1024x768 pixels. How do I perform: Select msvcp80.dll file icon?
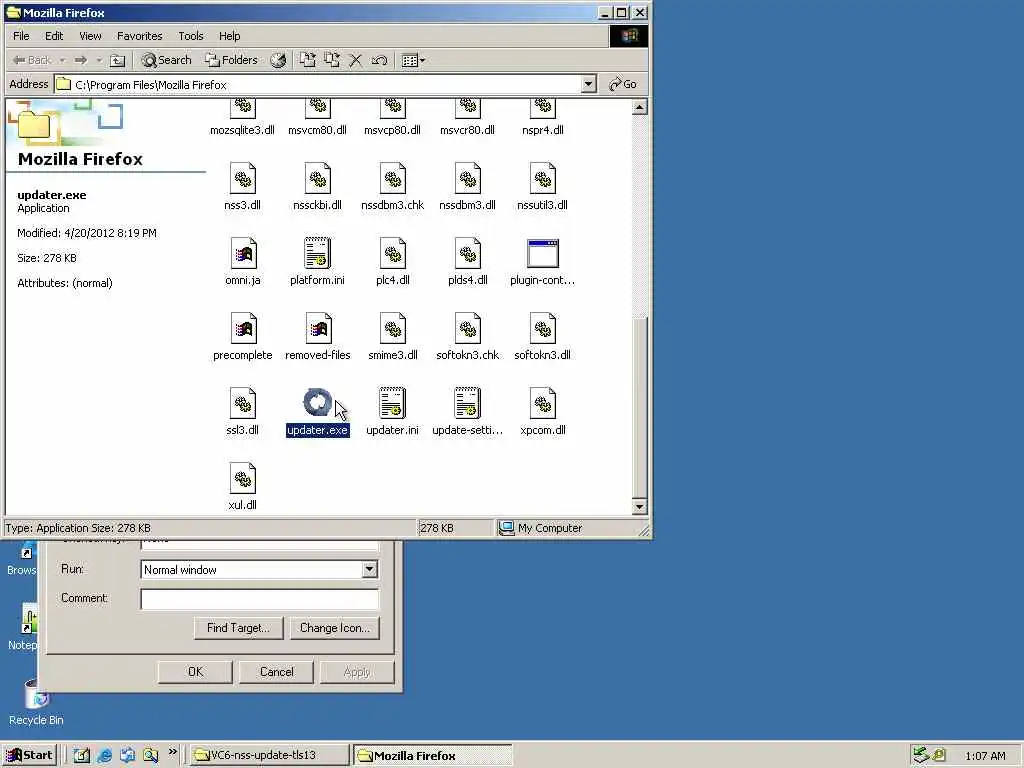392,108
